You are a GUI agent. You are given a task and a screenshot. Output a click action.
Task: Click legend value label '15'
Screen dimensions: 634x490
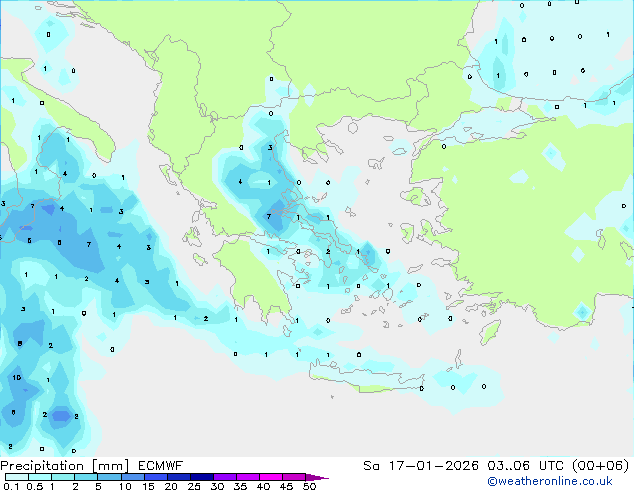point(148,486)
